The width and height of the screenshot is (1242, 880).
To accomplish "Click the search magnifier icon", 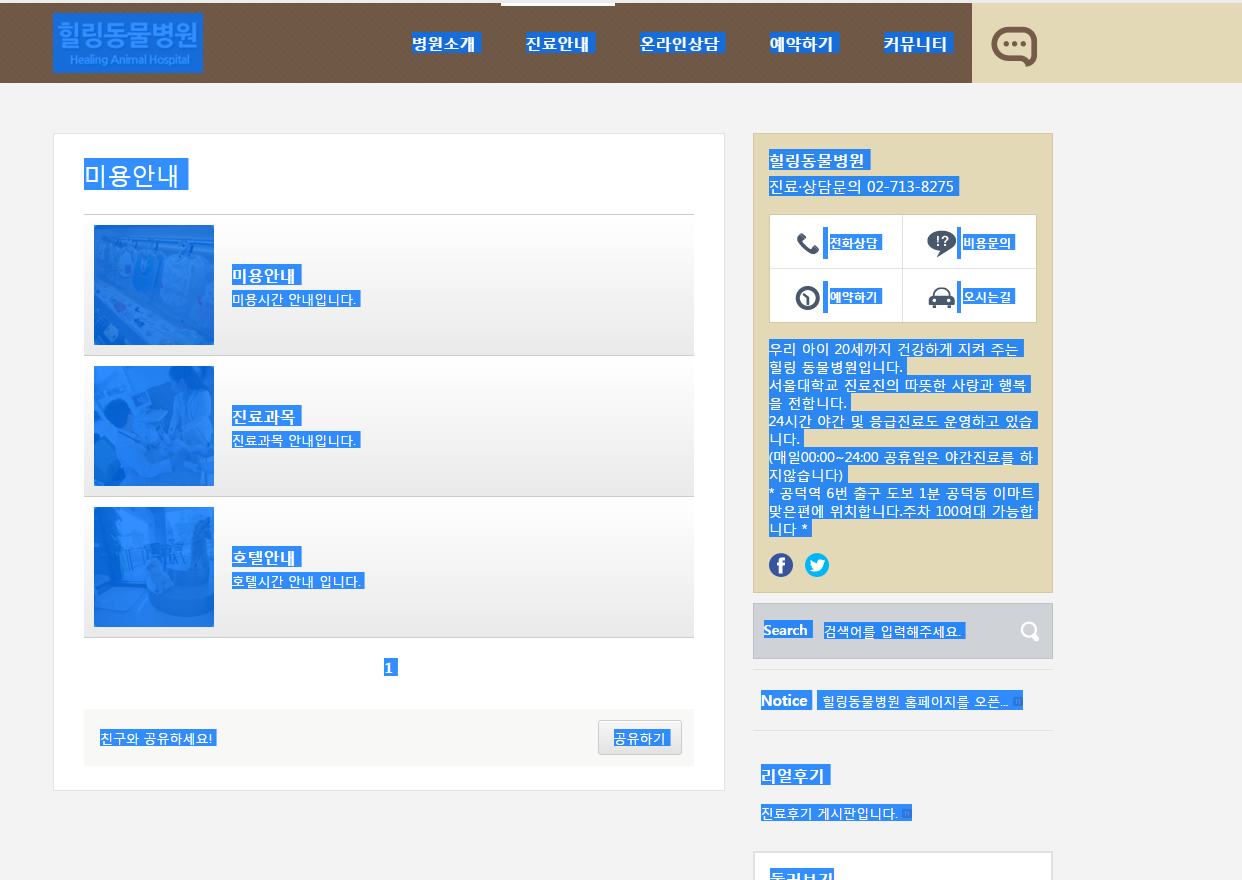I will point(1030,631).
